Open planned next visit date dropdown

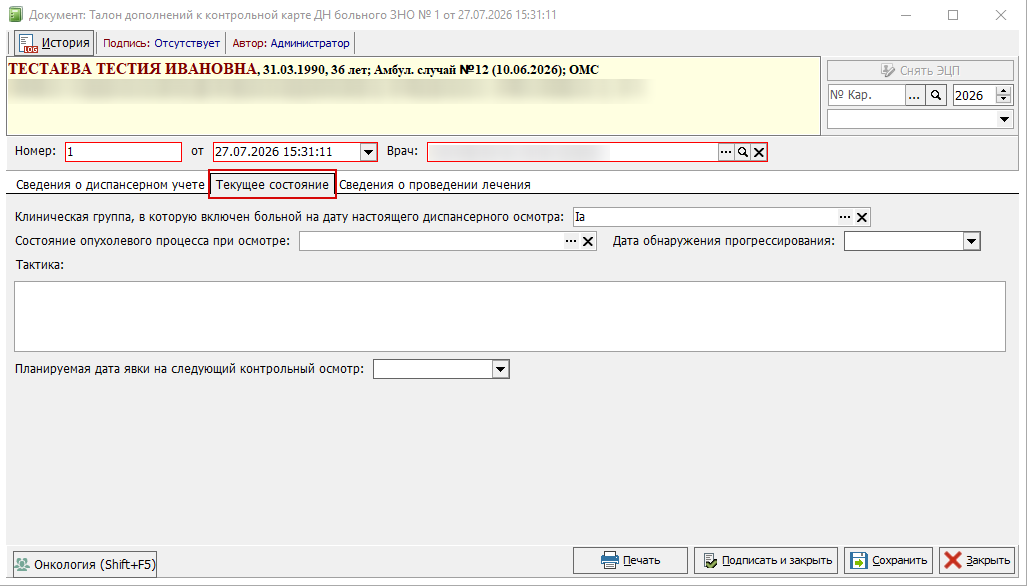pos(500,369)
